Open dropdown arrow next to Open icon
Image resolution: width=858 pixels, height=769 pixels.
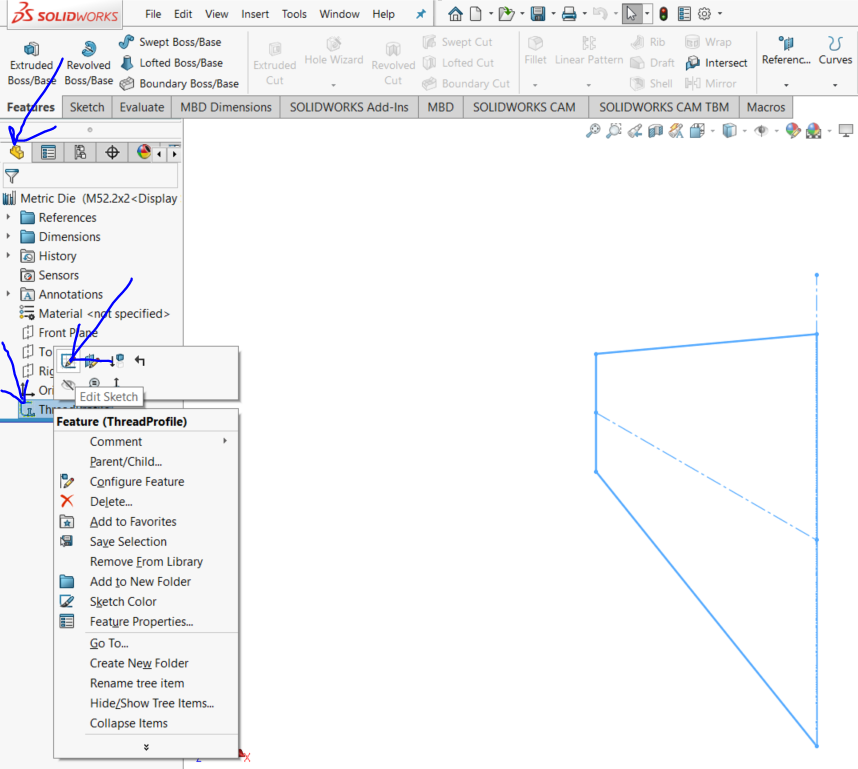tap(522, 14)
